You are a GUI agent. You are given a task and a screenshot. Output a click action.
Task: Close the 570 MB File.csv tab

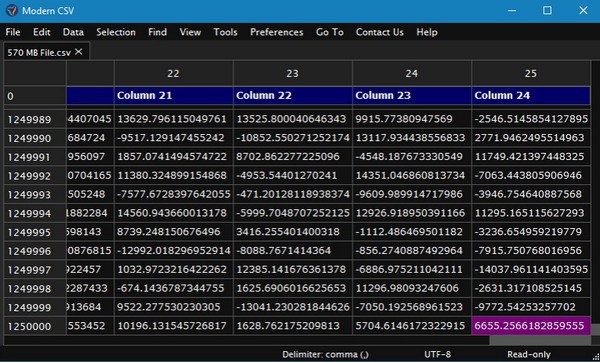(x=78, y=52)
